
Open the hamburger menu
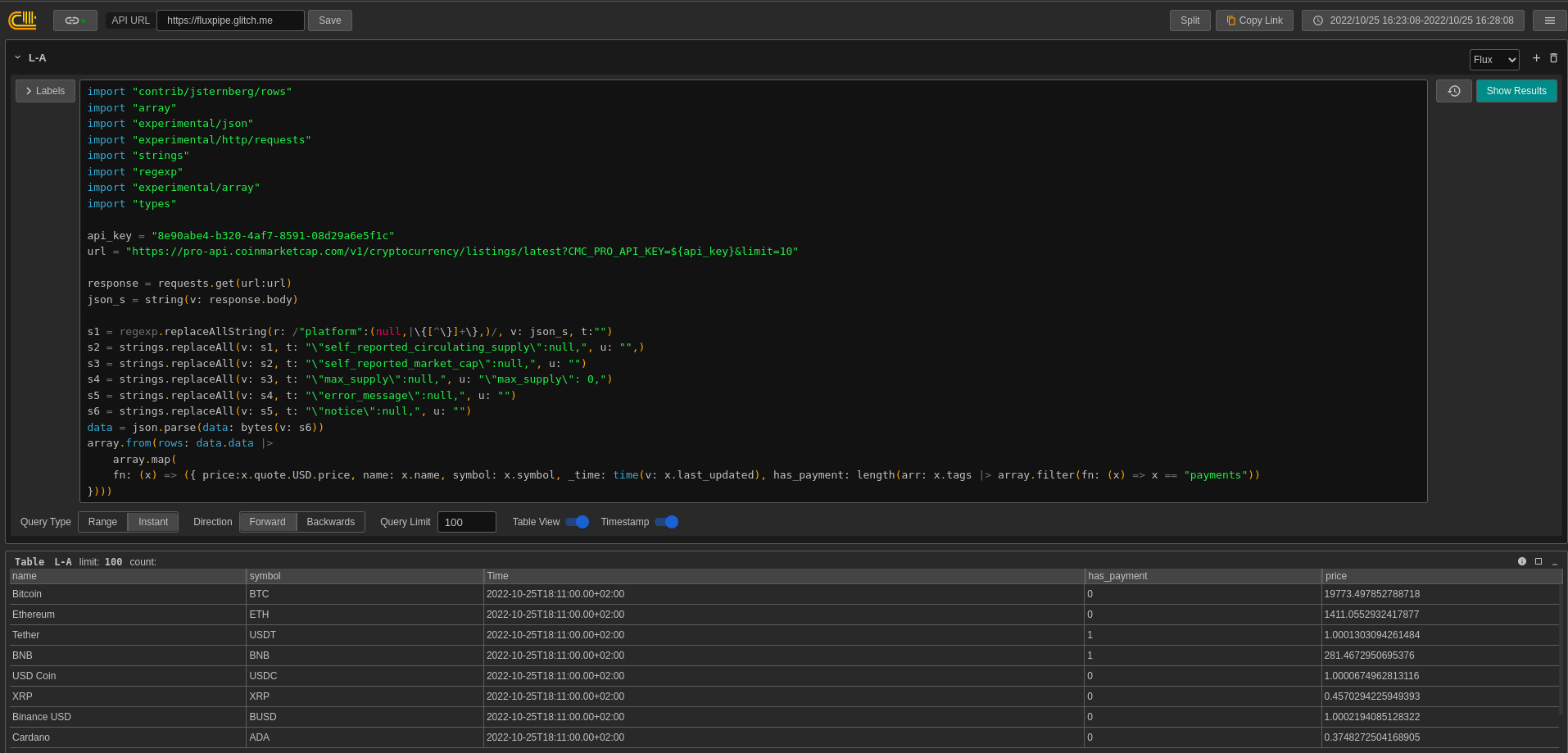(x=1549, y=20)
